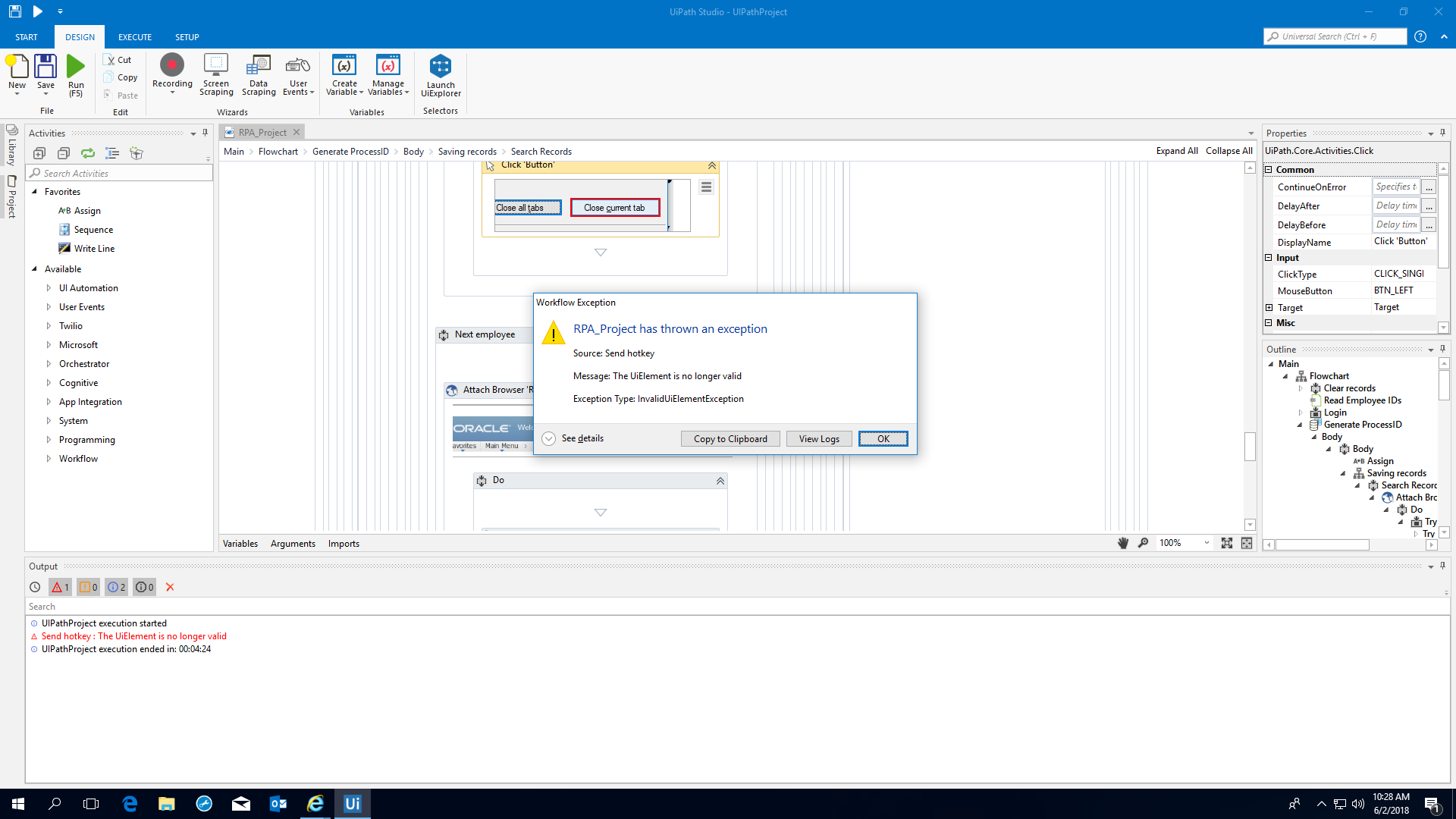This screenshot has height=819, width=1456.
Task: Toggle the errors filter in Output
Action: click(x=61, y=587)
